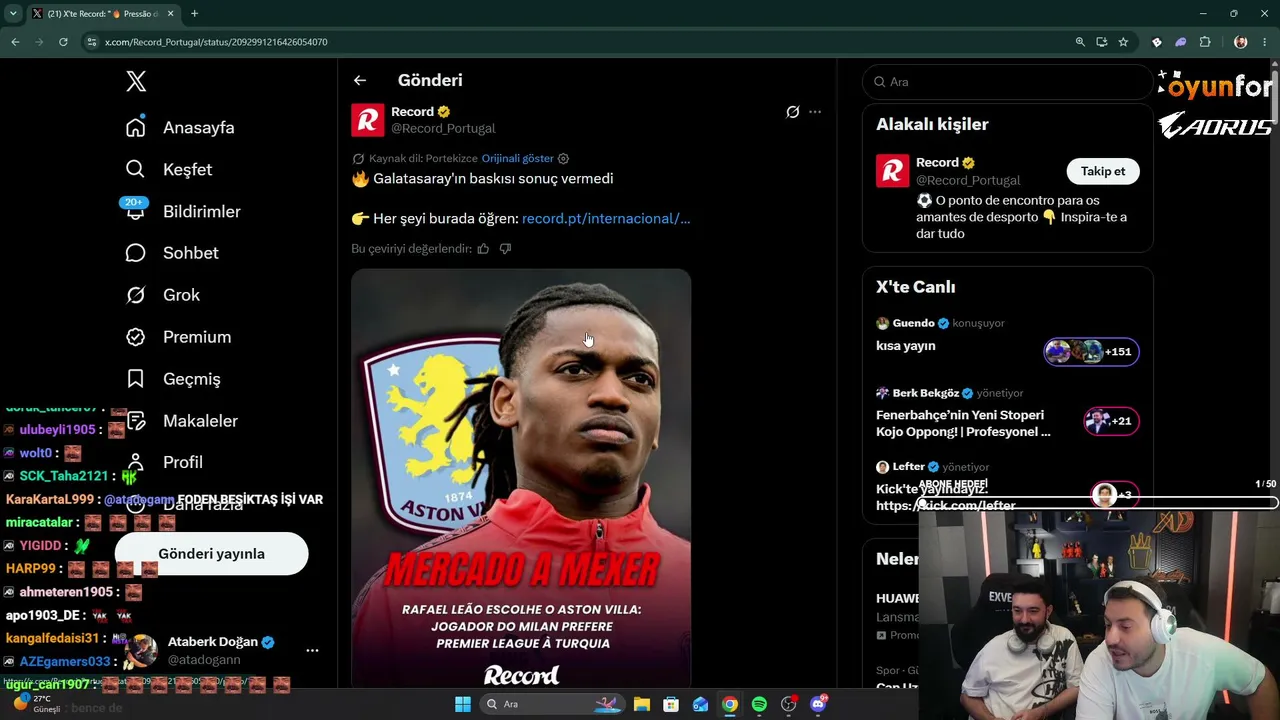
Task: Click the @Record_Portugal handle on the post
Action: 443,128
